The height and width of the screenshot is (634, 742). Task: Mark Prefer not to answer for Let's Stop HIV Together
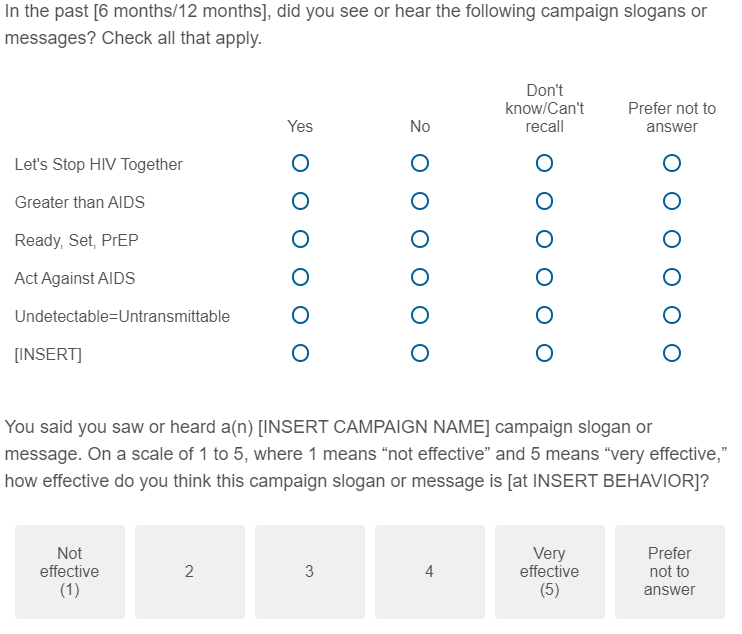pyautogui.click(x=672, y=163)
